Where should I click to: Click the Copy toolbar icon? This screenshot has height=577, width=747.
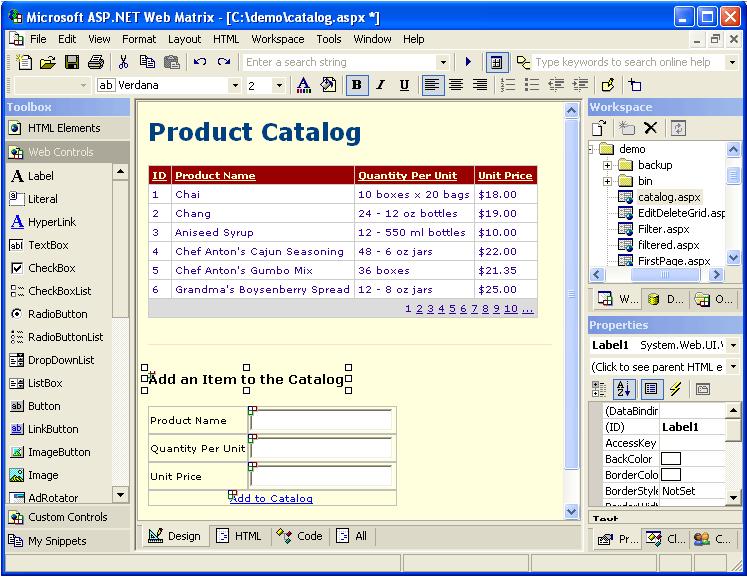tap(147, 62)
